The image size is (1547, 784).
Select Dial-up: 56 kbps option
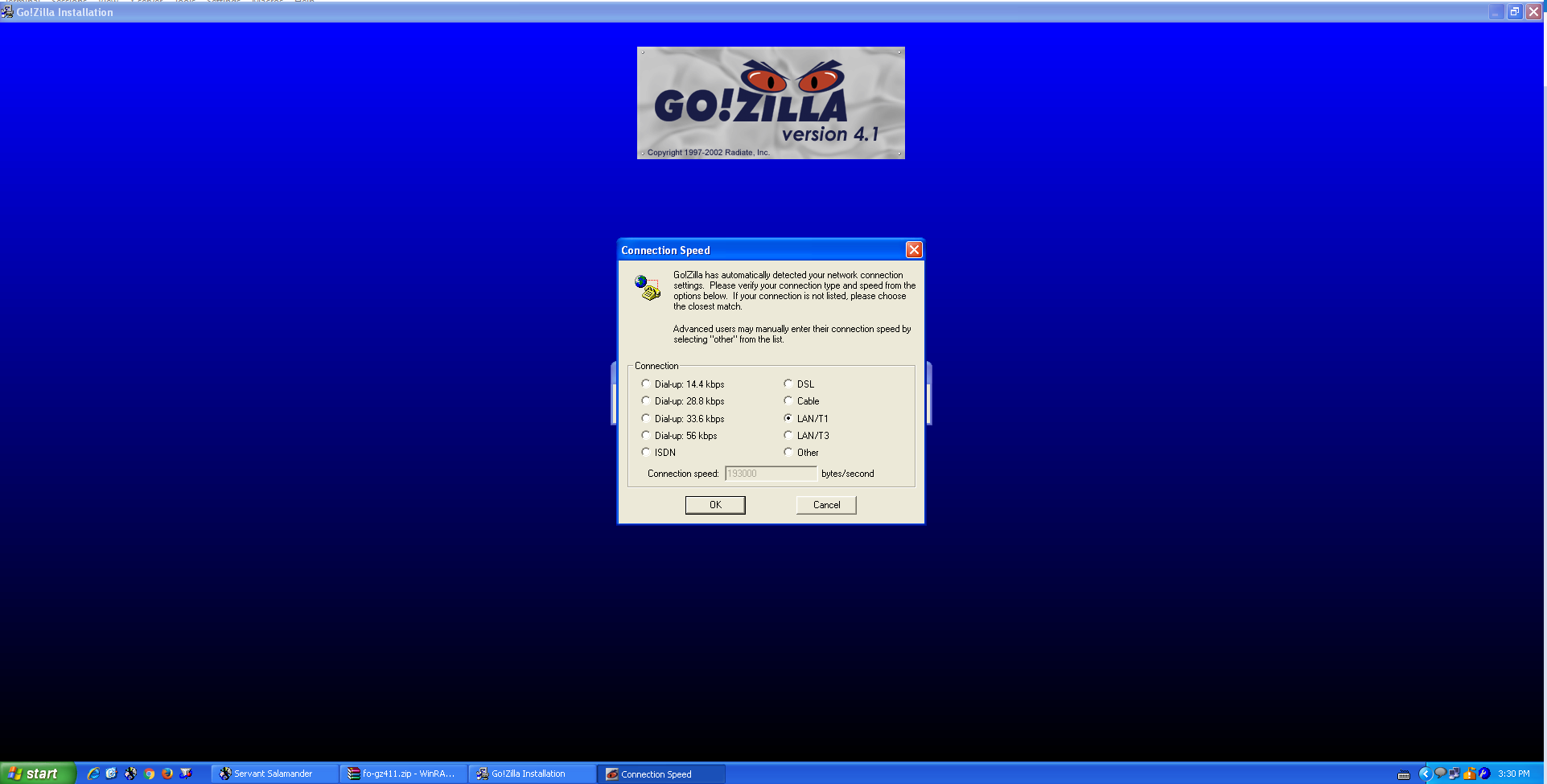pyautogui.click(x=646, y=436)
